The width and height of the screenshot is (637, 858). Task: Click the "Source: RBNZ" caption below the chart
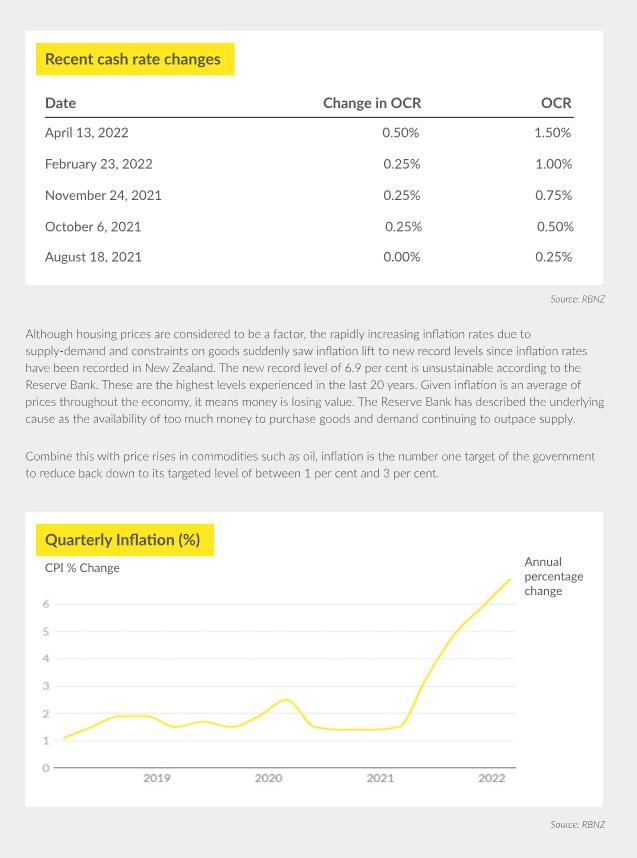point(577,825)
